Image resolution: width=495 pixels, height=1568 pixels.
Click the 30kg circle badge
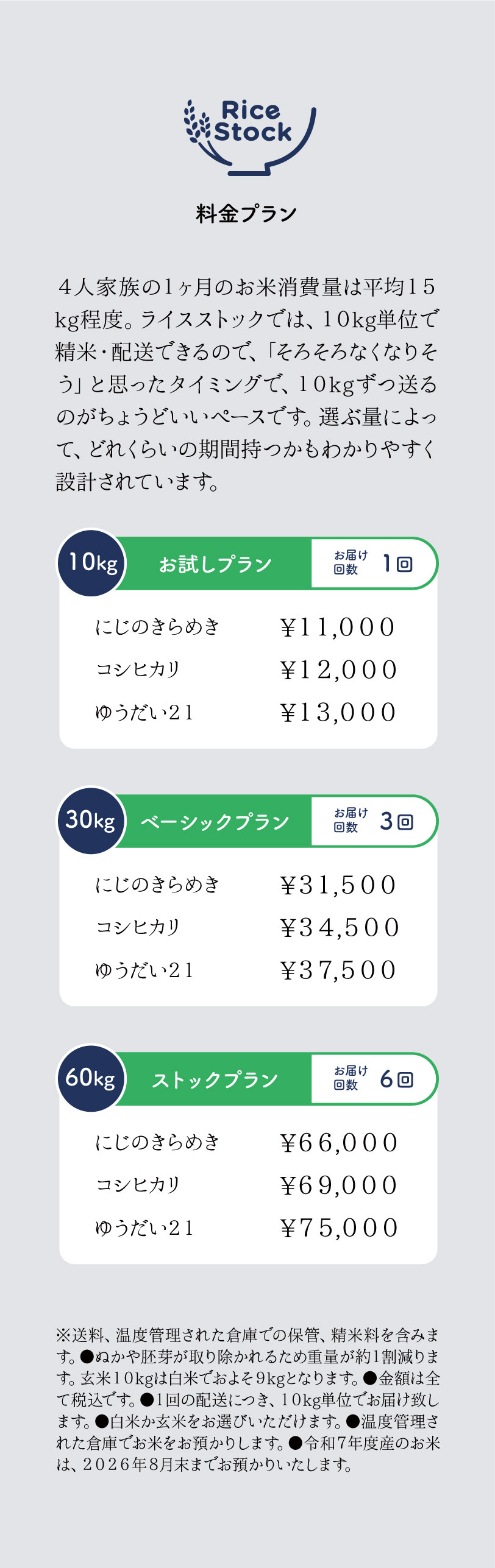(x=91, y=820)
